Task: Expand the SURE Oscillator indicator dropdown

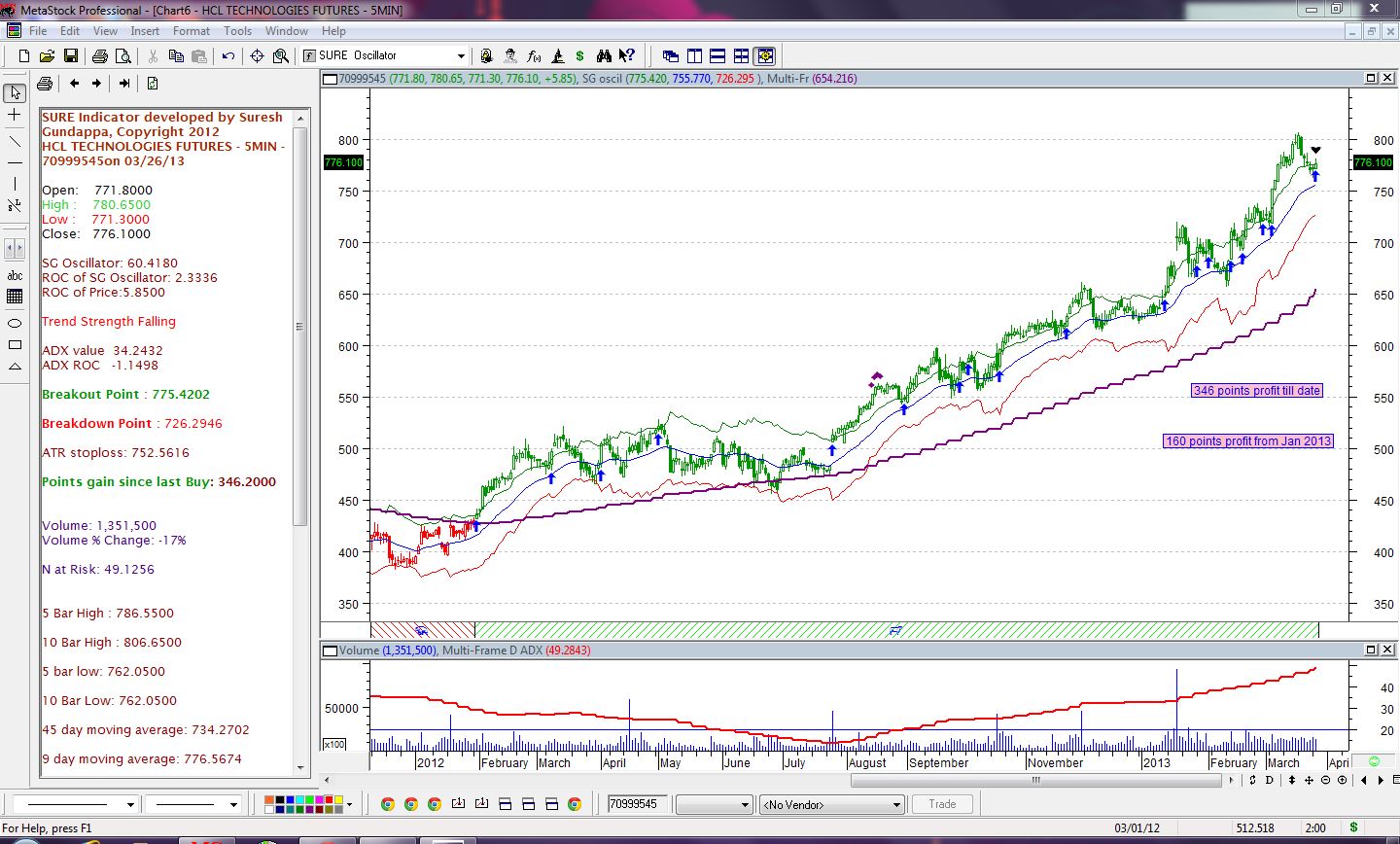Action: (x=462, y=56)
